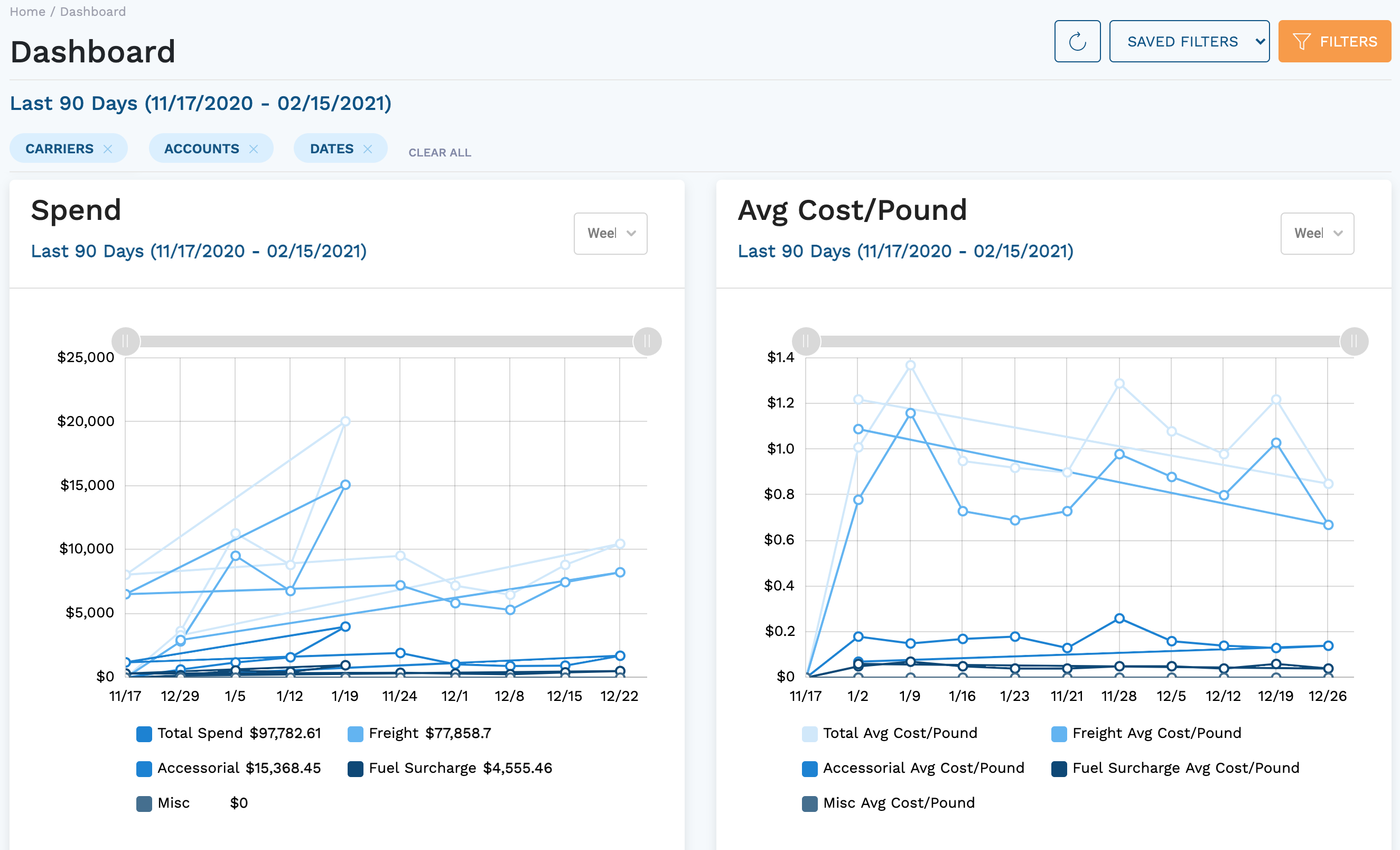Click the 1/19 Total Spend data point
The width and height of the screenshot is (1400, 850).
click(x=346, y=421)
